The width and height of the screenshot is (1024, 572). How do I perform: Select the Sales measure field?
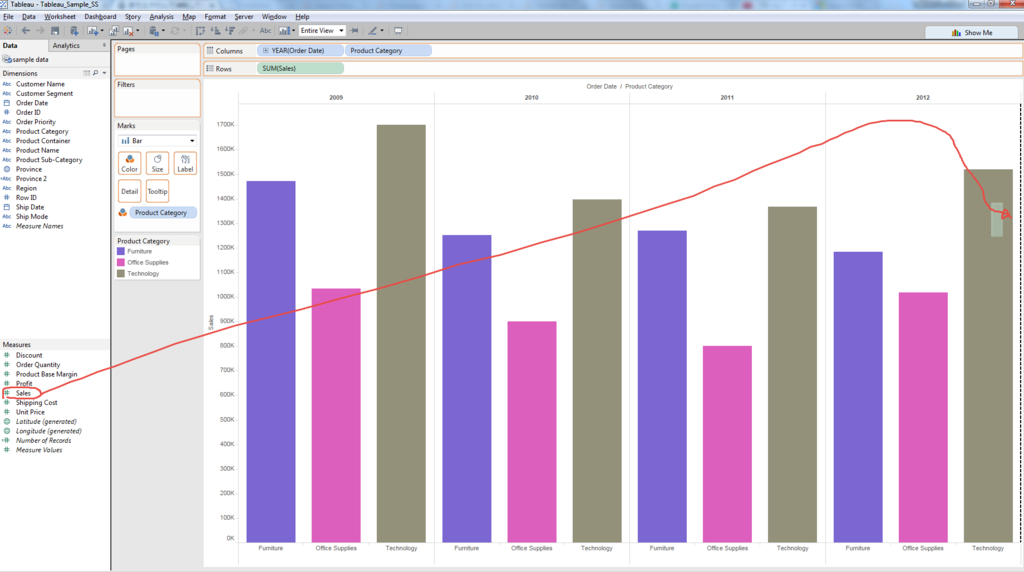coord(24,393)
